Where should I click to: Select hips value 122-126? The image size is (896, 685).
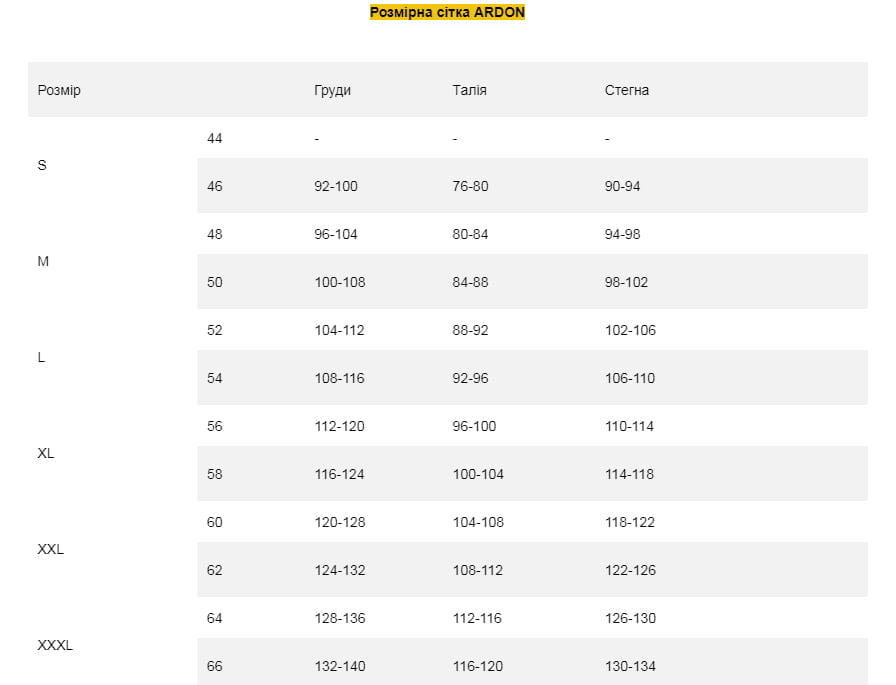point(631,570)
